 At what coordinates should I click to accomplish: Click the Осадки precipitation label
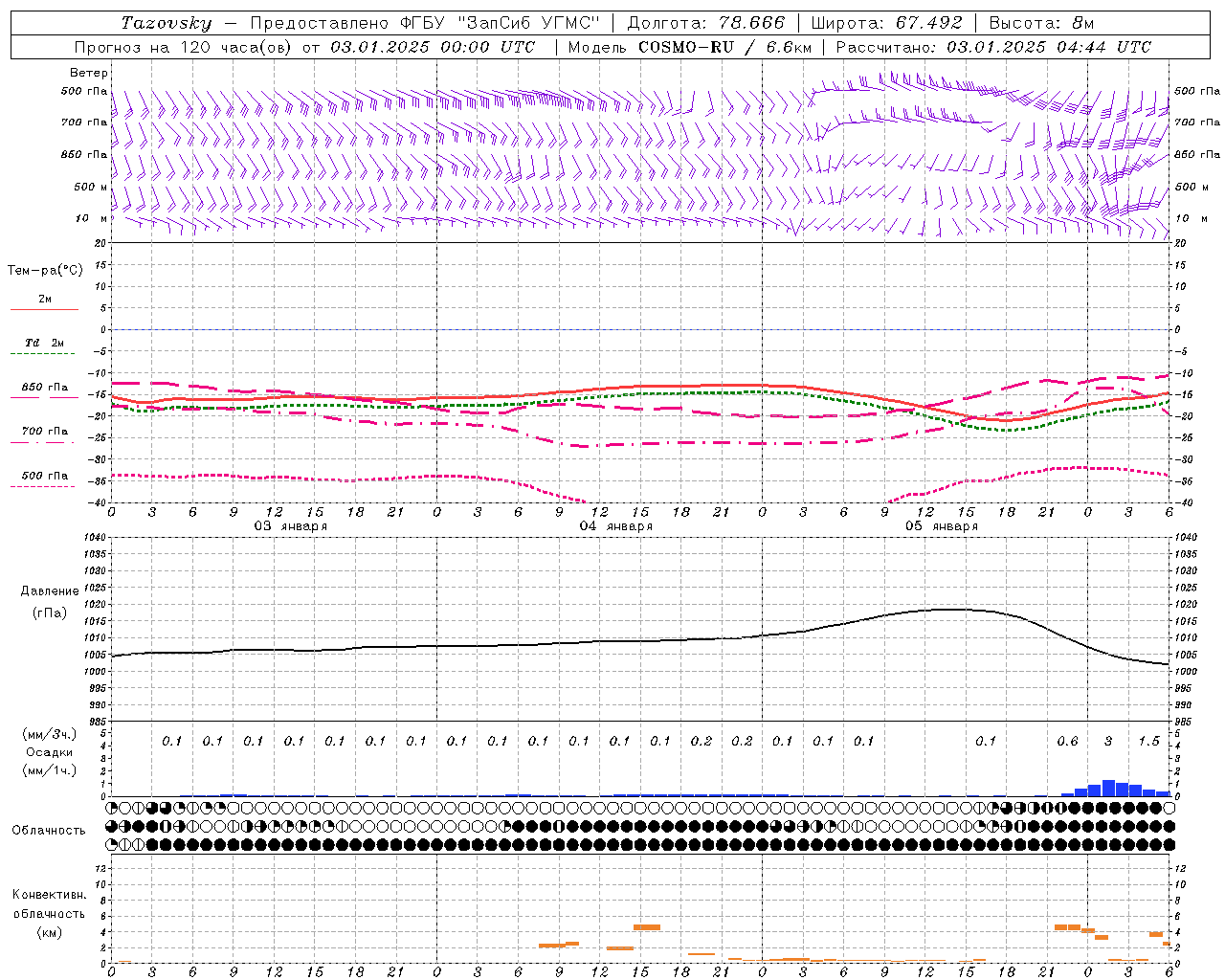pos(50,752)
